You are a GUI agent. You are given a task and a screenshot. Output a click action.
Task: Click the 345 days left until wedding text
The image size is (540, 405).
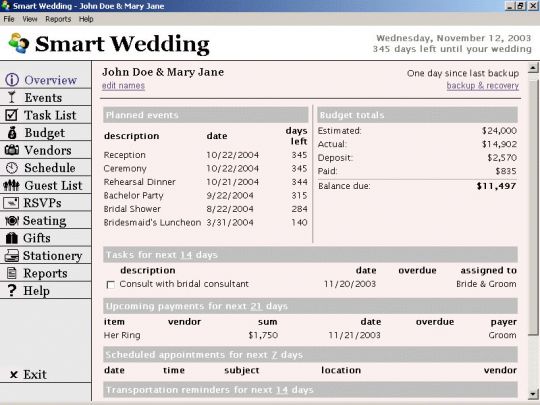(452, 49)
